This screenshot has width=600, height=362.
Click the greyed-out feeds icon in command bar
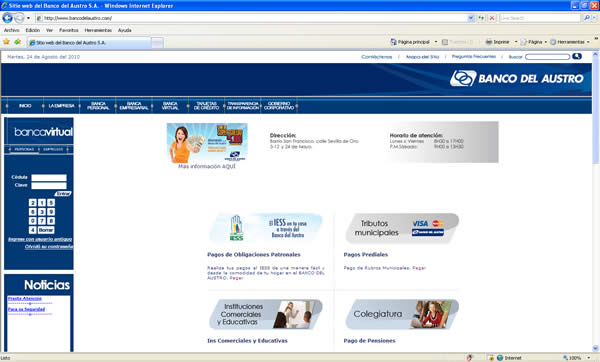(445, 42)
